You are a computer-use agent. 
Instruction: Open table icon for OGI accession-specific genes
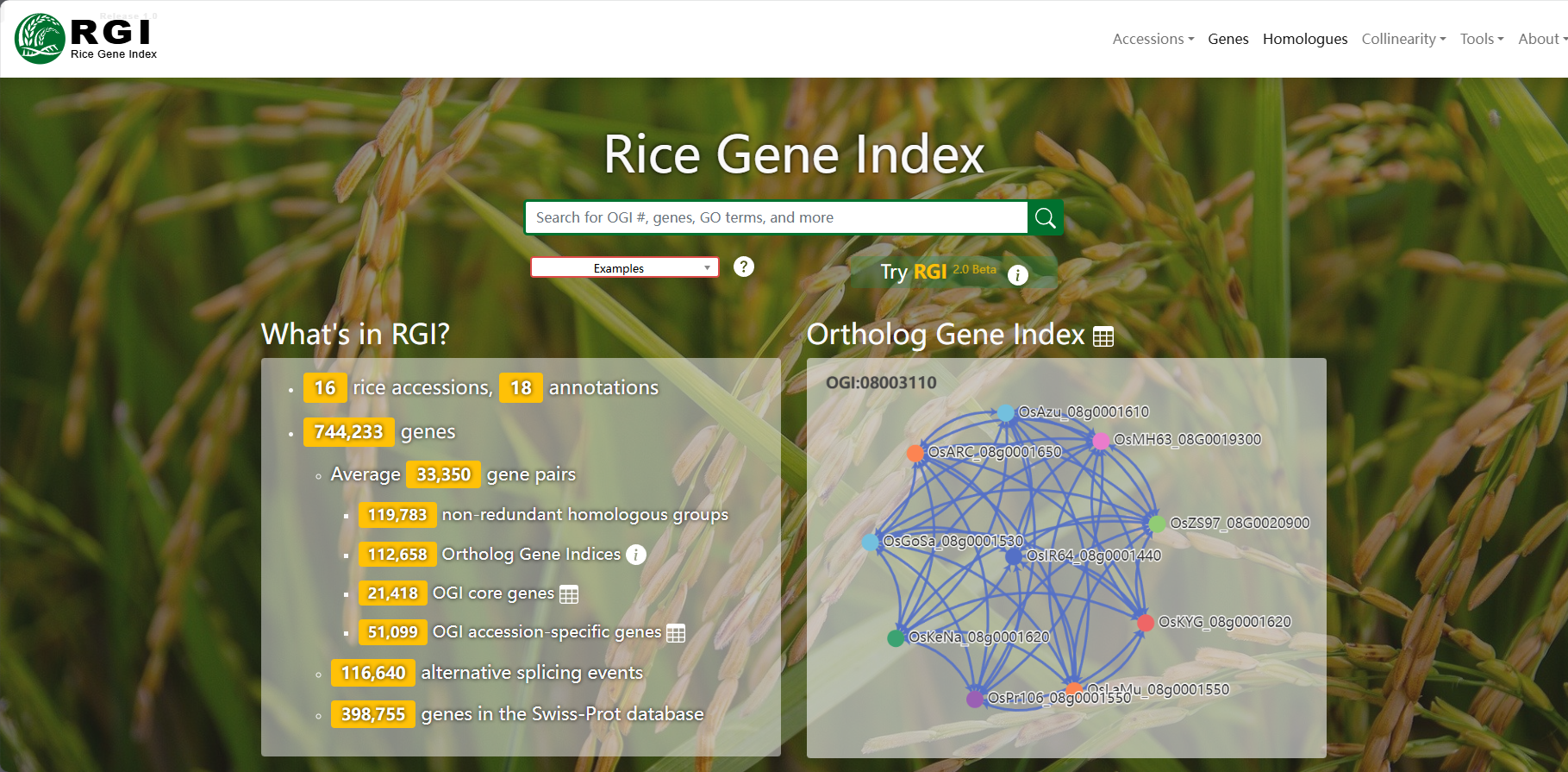coord(676,633)
